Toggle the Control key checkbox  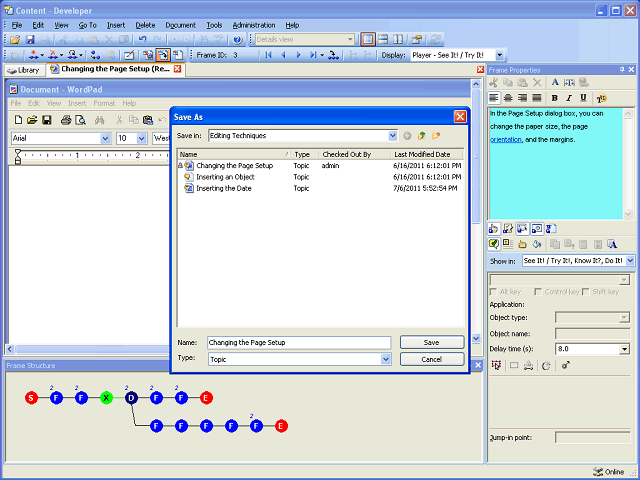click(x=538, y=292)
